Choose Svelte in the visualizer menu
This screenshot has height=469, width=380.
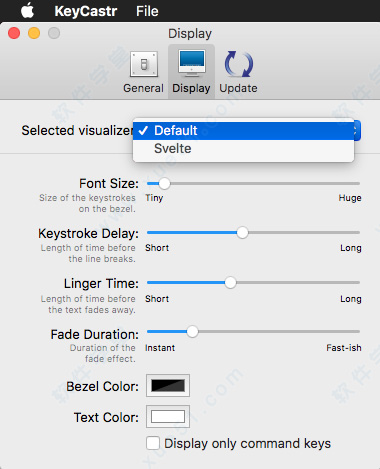243,149
